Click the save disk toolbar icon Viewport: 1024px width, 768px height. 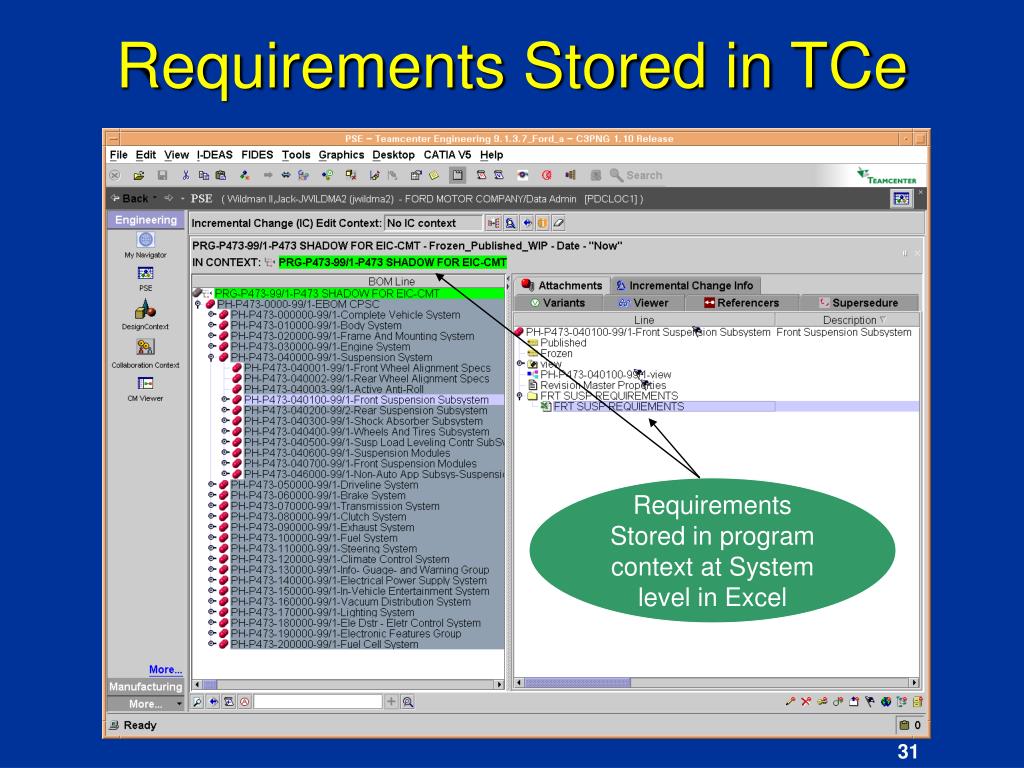[x=162, y=175]
